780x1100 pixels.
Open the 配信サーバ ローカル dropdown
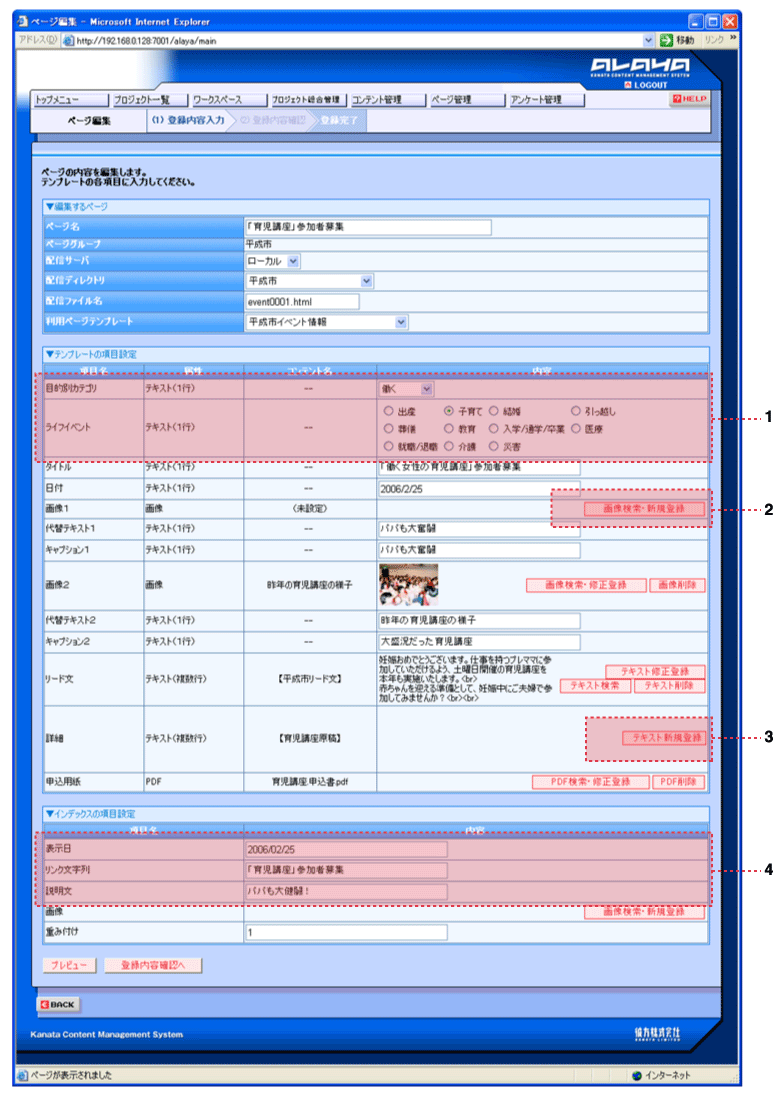pos(273,261)
